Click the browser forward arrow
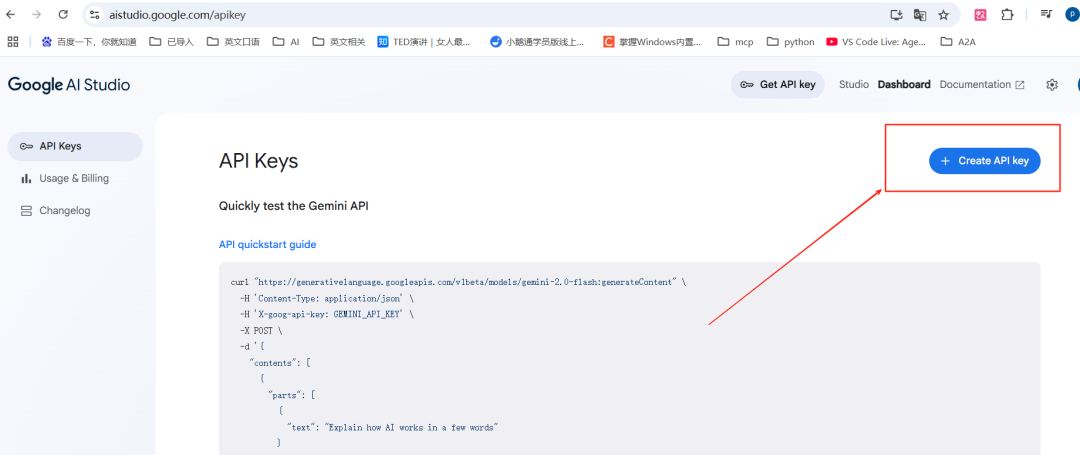 37,14
